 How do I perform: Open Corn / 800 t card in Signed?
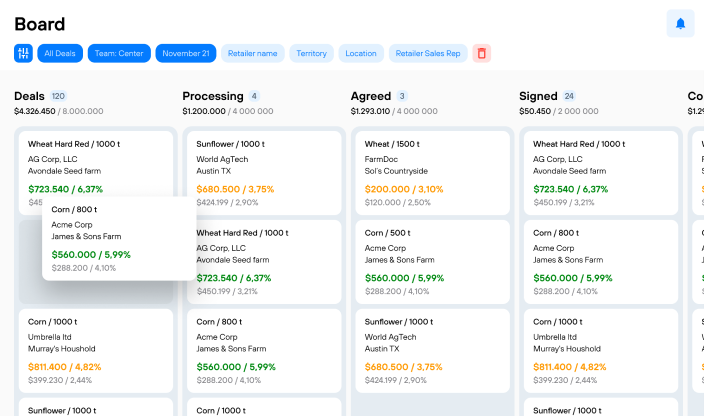coord(601,262)
